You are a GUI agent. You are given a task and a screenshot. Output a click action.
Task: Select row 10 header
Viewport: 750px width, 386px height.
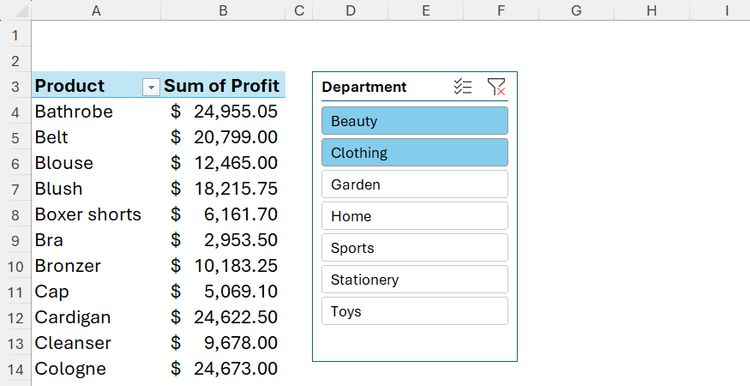pyautogui.click(x=15, y=266)
